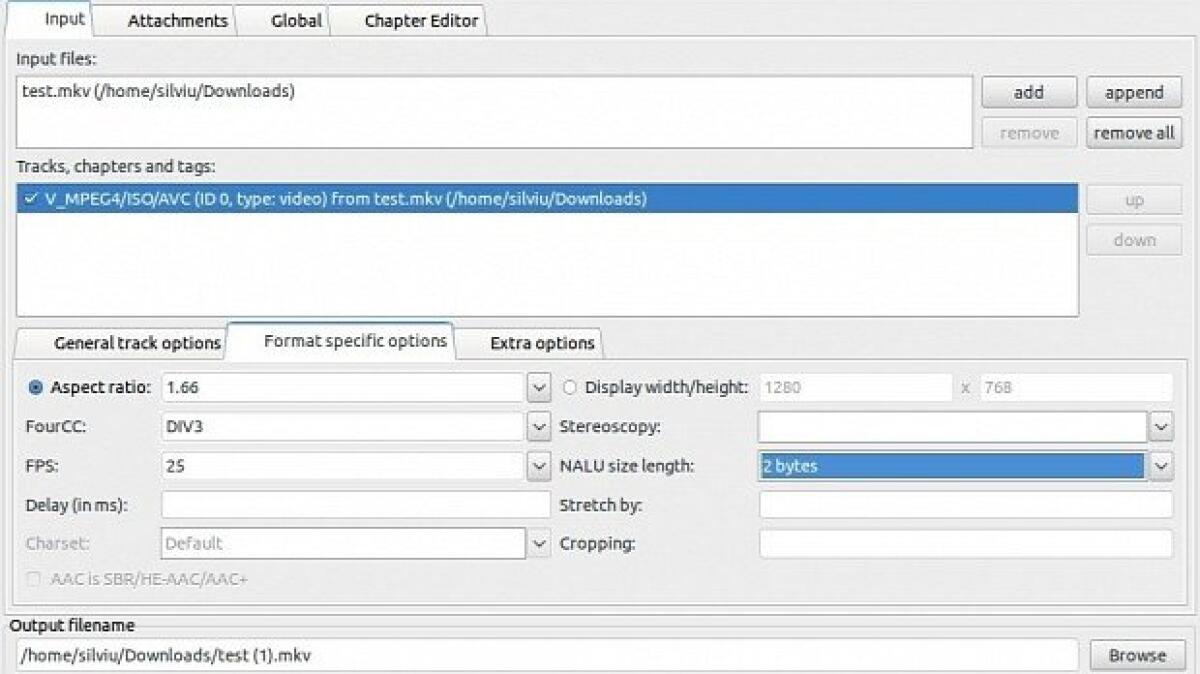Open the FPS dropdown
Viewport: 1200px width, 674px height.
(x=539, y=465)
